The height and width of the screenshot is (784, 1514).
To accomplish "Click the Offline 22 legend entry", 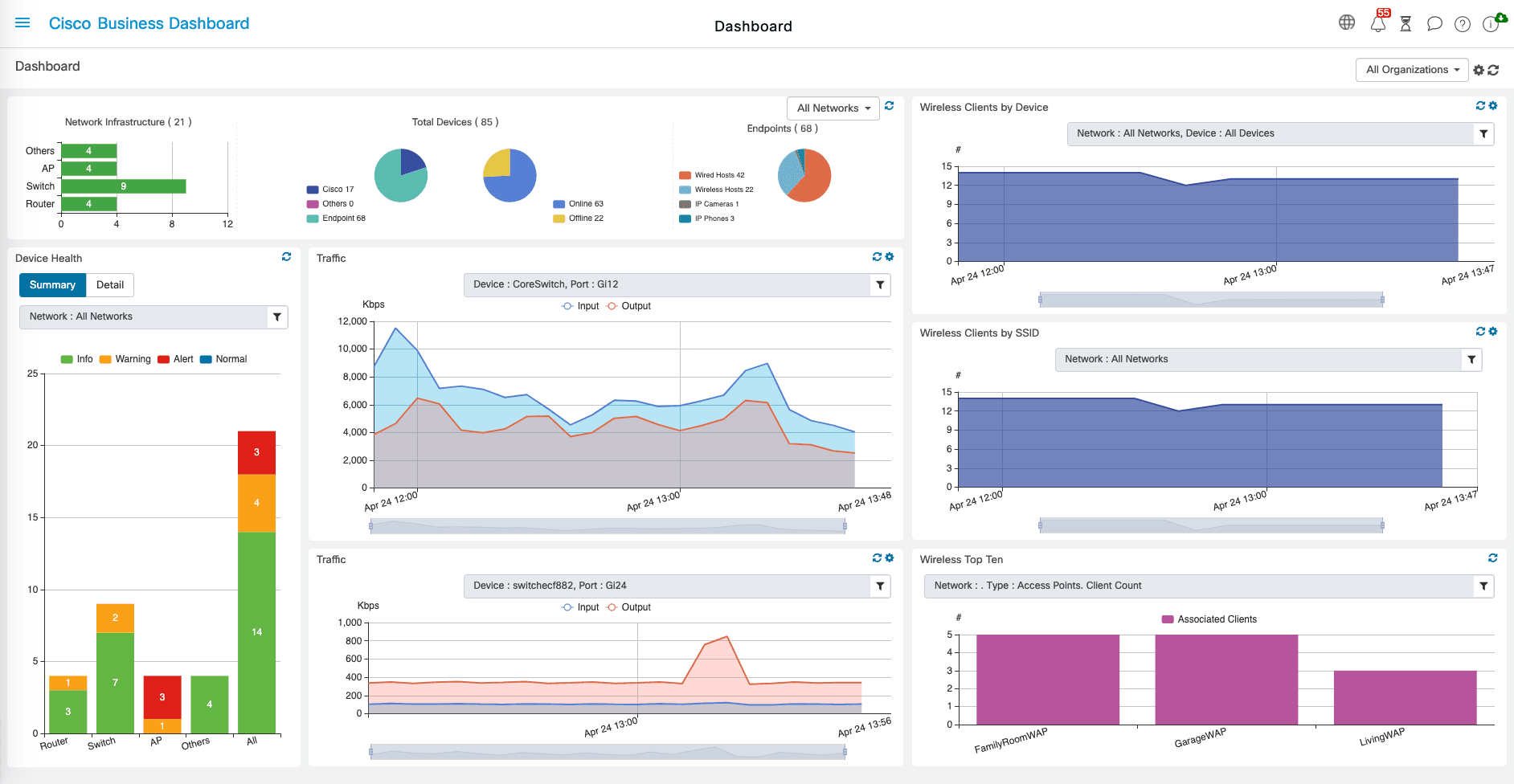I will pos(579,218).
